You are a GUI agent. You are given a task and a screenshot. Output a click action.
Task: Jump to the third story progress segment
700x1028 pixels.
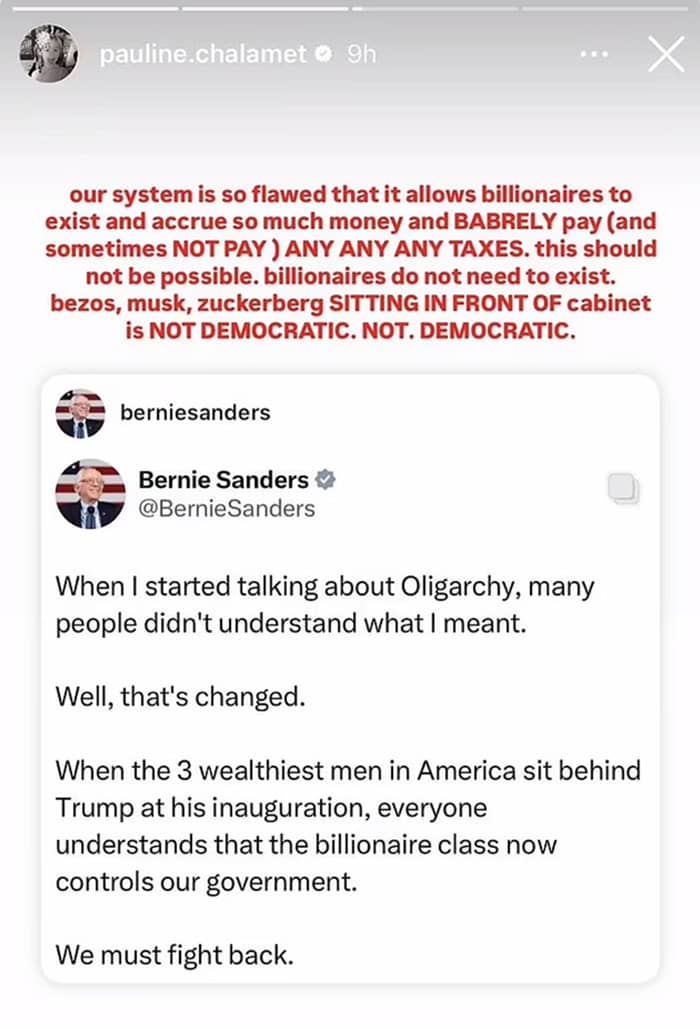tap(436, 8)
